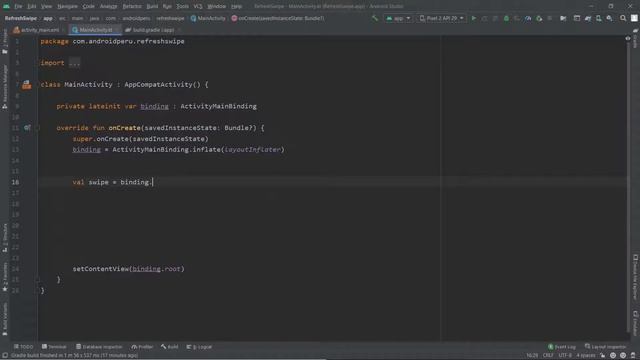Click the editor vertical scrollbar
The height and width of the screenshot is (360, 640).
[628, 188]
